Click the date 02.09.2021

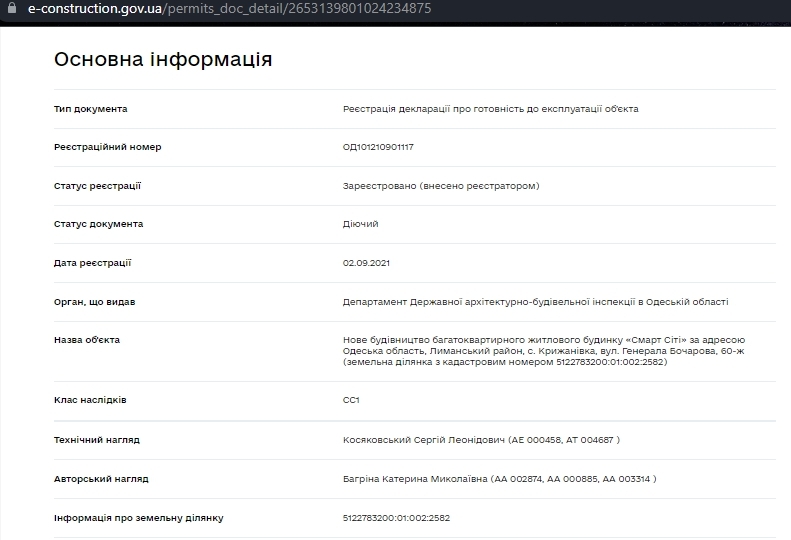(366, 263)
